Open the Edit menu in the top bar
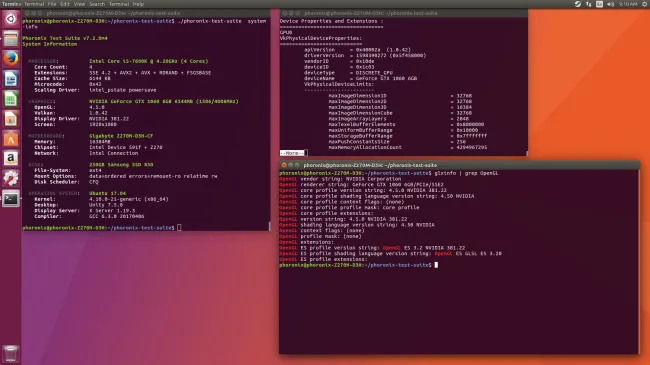The width and height of the screenshot is (650, 365). coord(65,4)
